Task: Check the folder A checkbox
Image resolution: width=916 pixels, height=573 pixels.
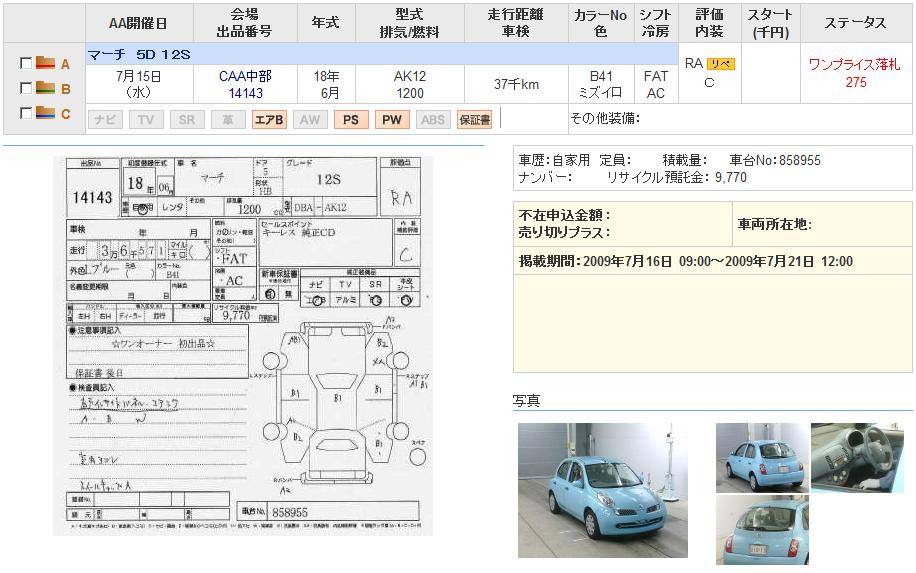Action: point(26,63)
